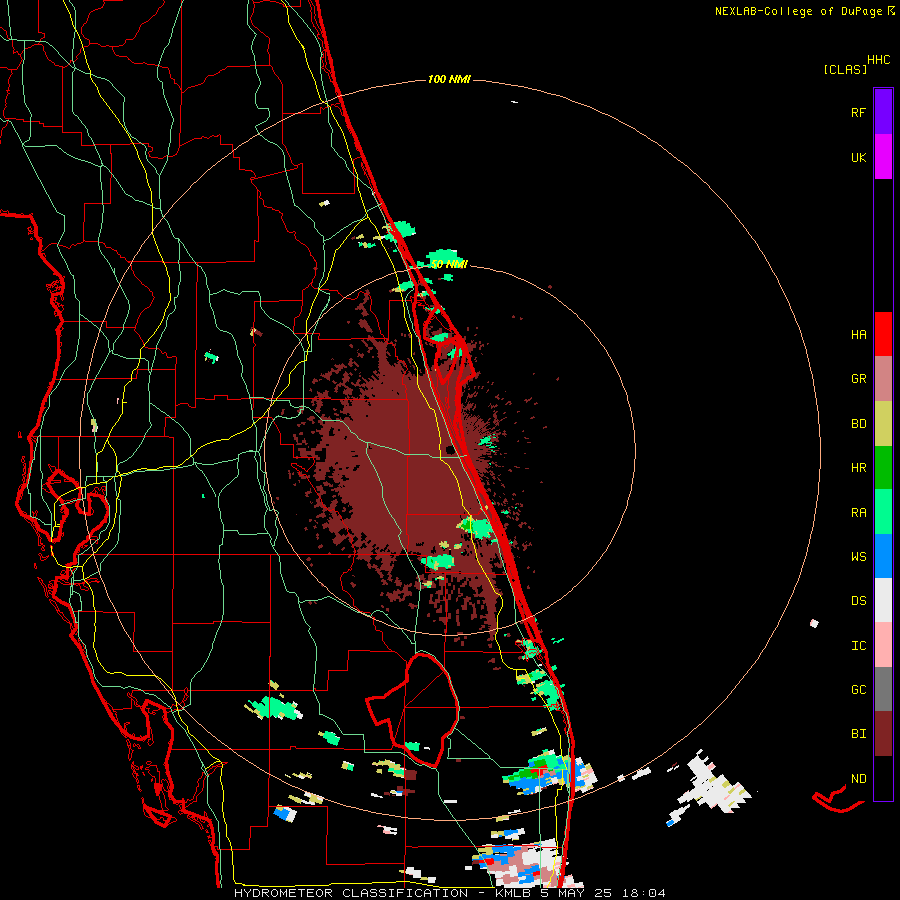
Task: Click the WS legend label
Action: coord(858,557)
